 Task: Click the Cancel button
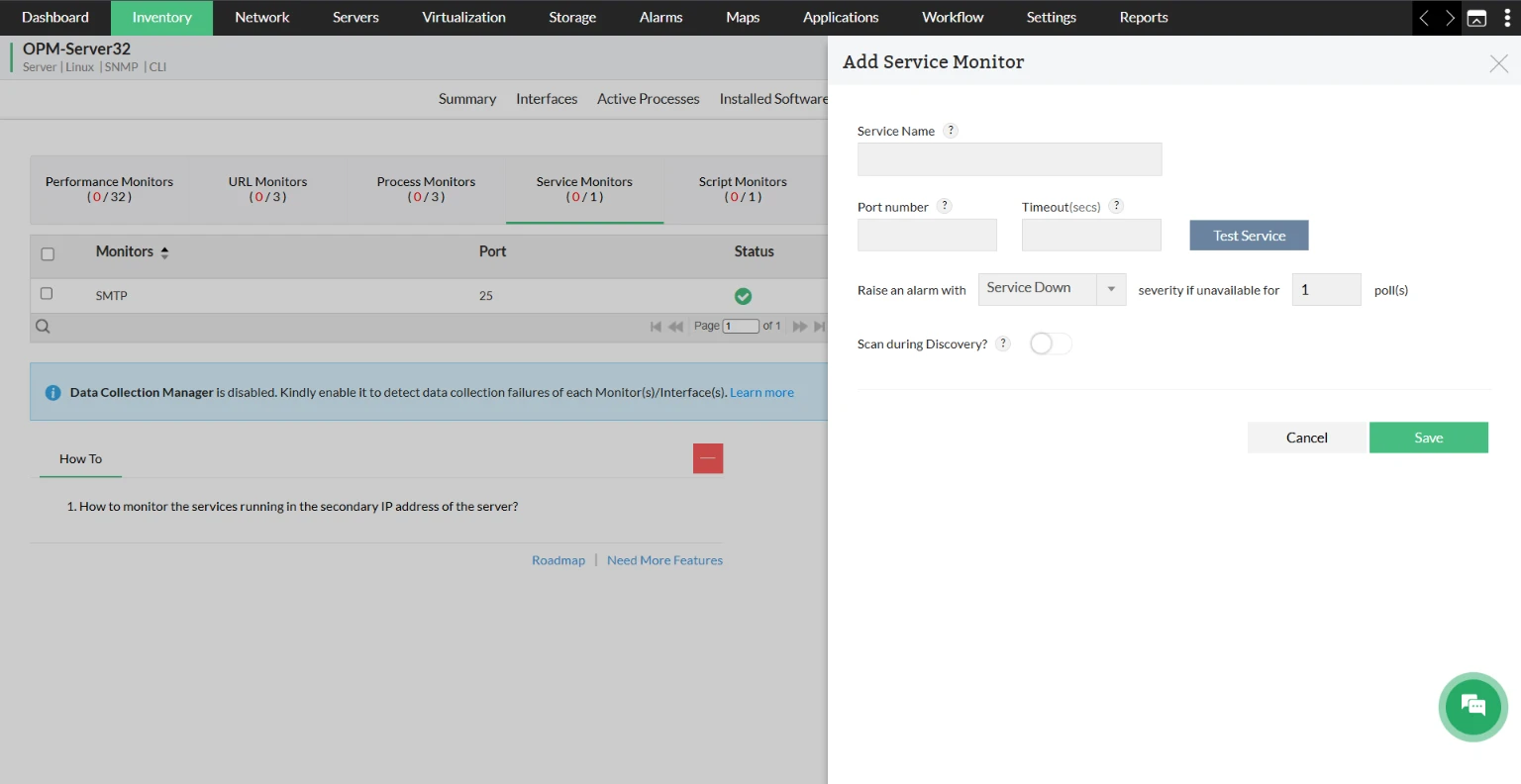[1307, 438]
